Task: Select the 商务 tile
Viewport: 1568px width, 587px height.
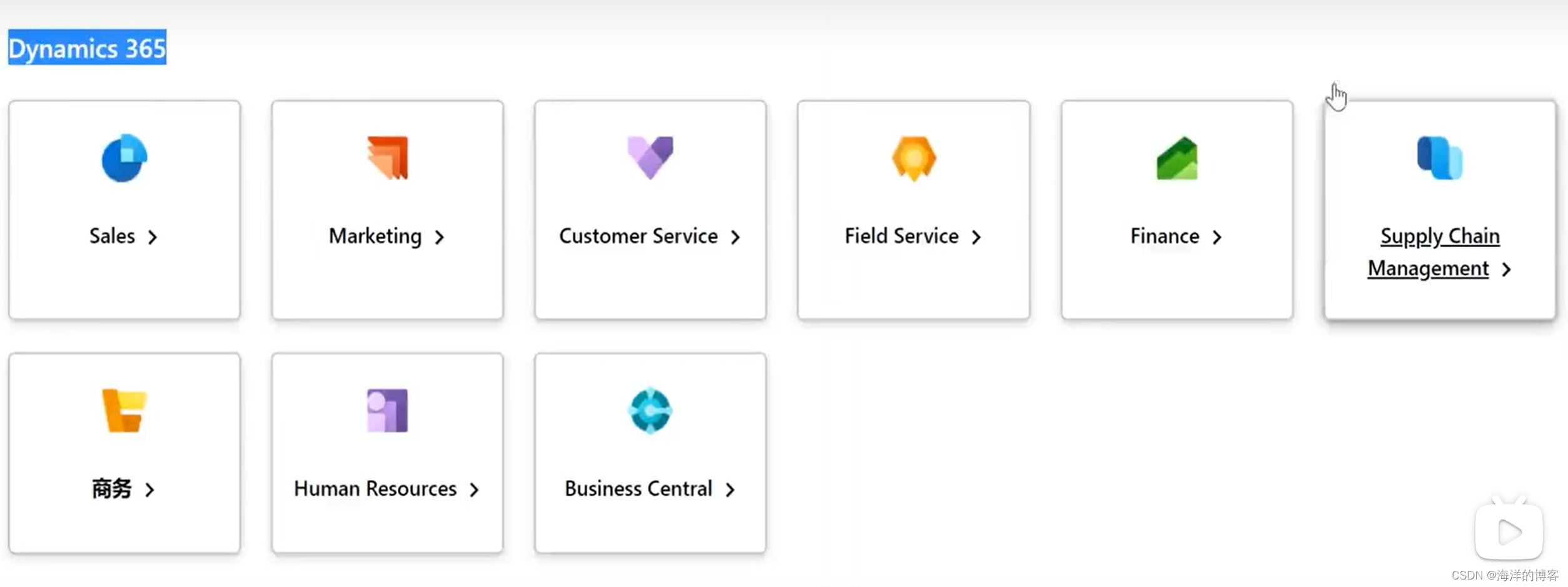Action: (x=123, y=452)
